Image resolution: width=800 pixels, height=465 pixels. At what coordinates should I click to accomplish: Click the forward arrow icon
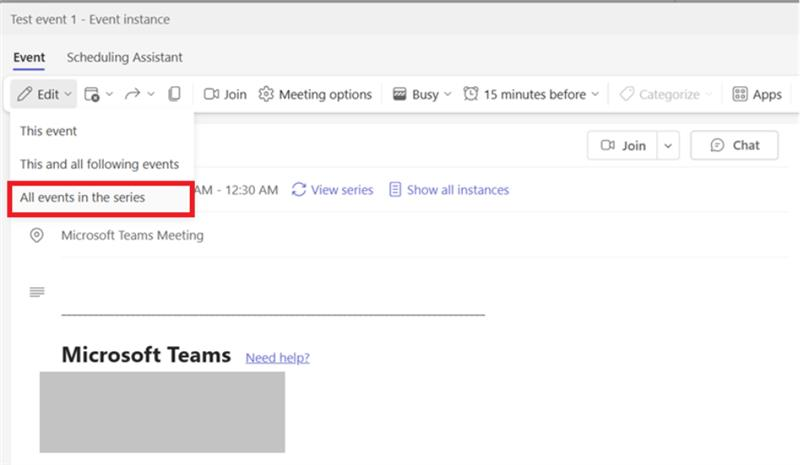click(133, 94)
